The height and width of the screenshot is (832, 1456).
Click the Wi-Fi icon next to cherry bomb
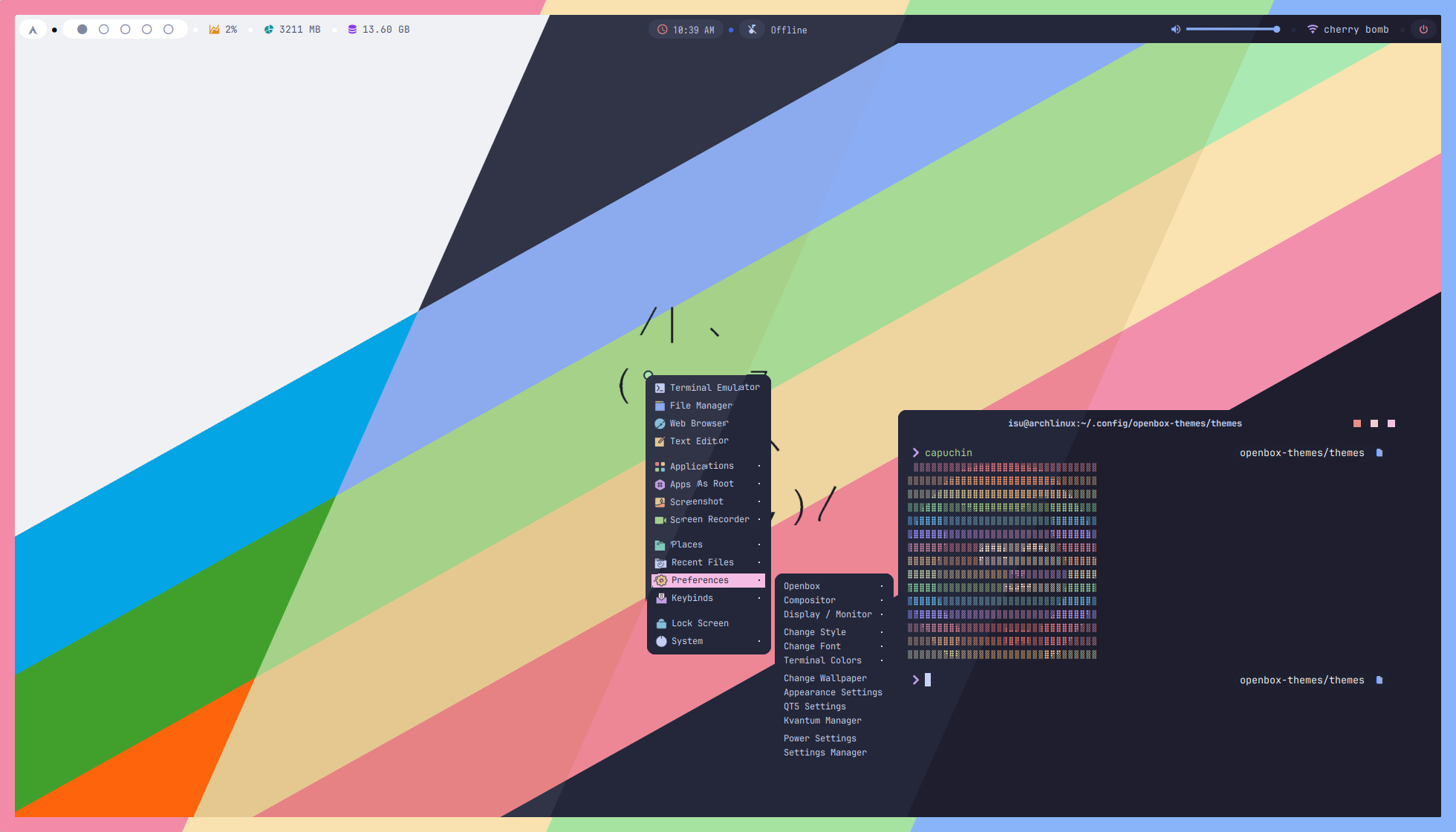point(1313,30)
